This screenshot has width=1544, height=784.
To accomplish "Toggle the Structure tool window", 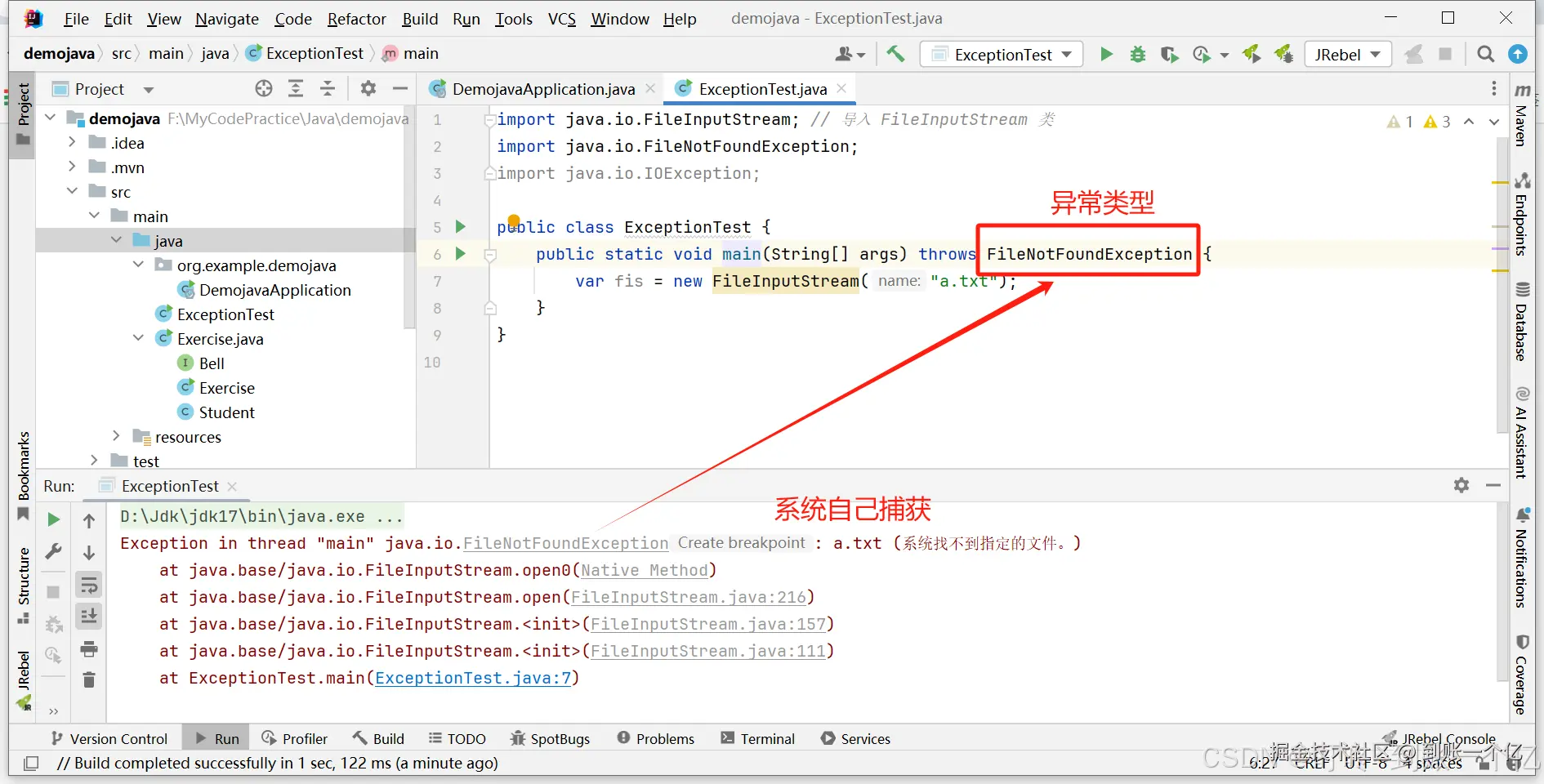I will pos(23,586).
